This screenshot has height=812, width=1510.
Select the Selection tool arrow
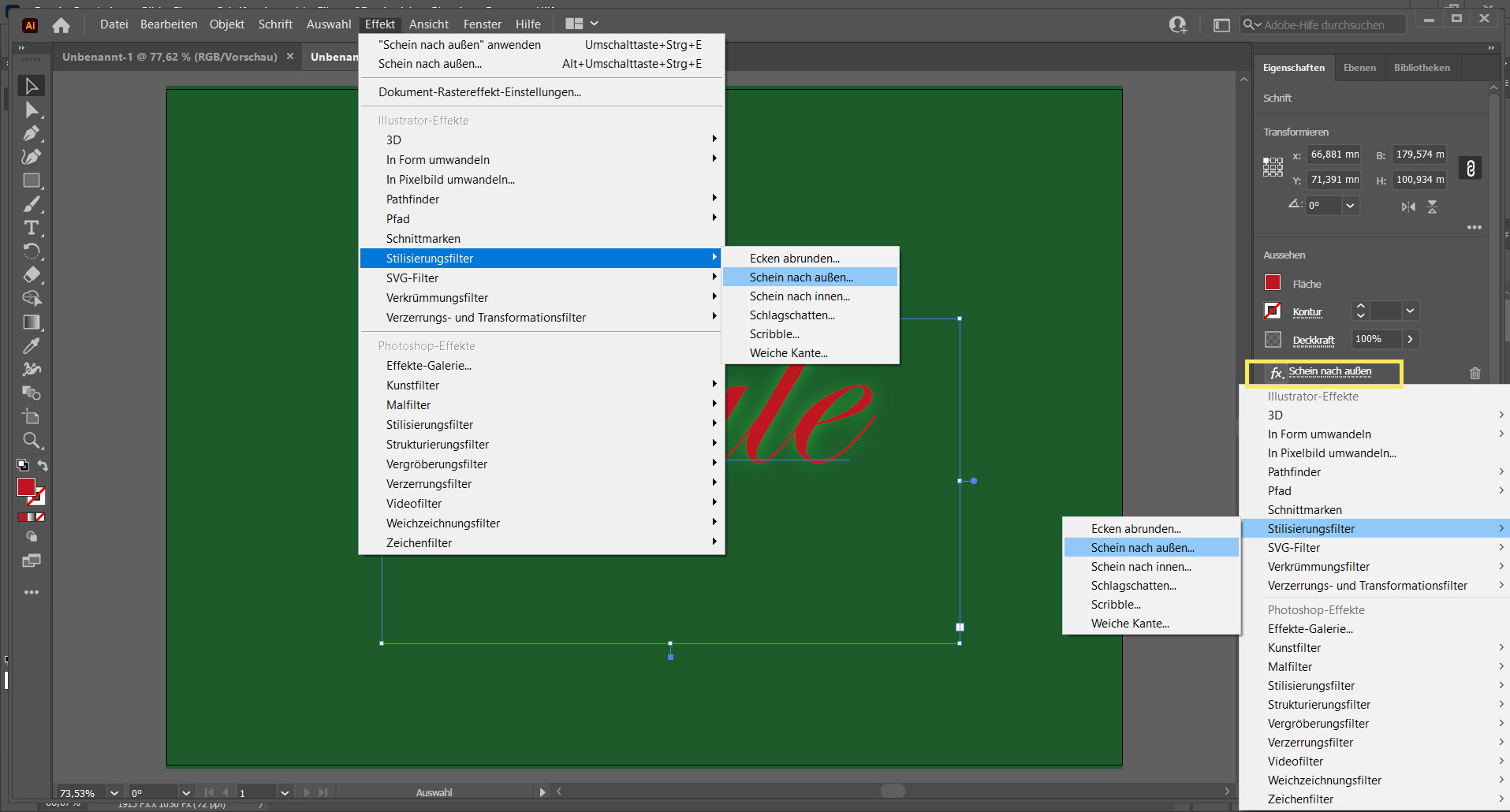tap(32, 86)
